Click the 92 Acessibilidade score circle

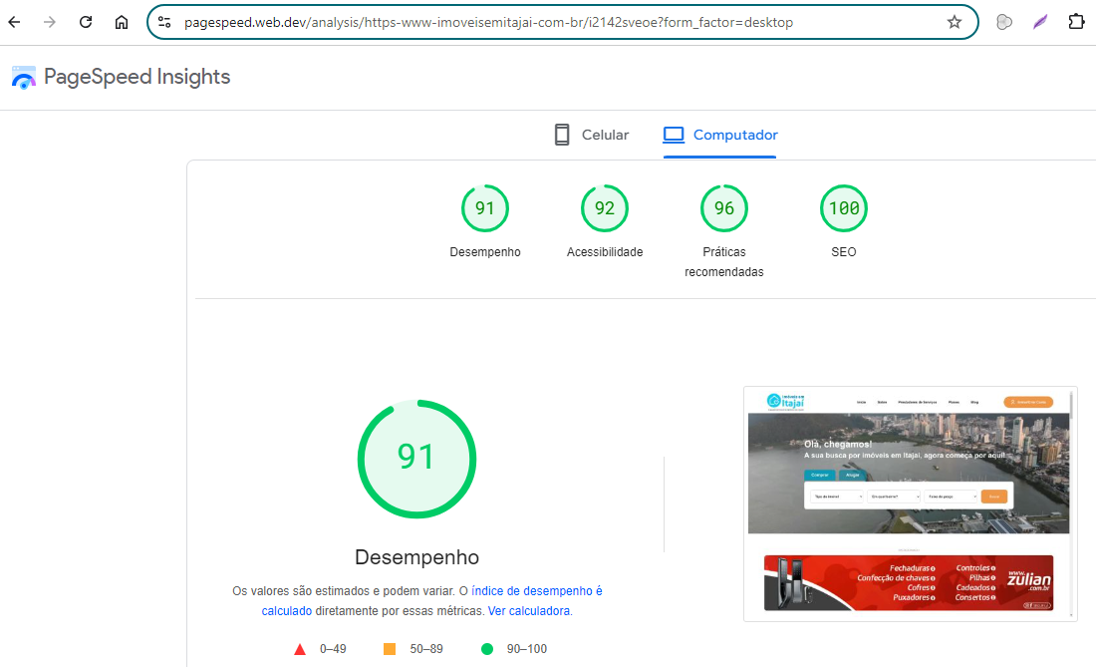(604, 208)
